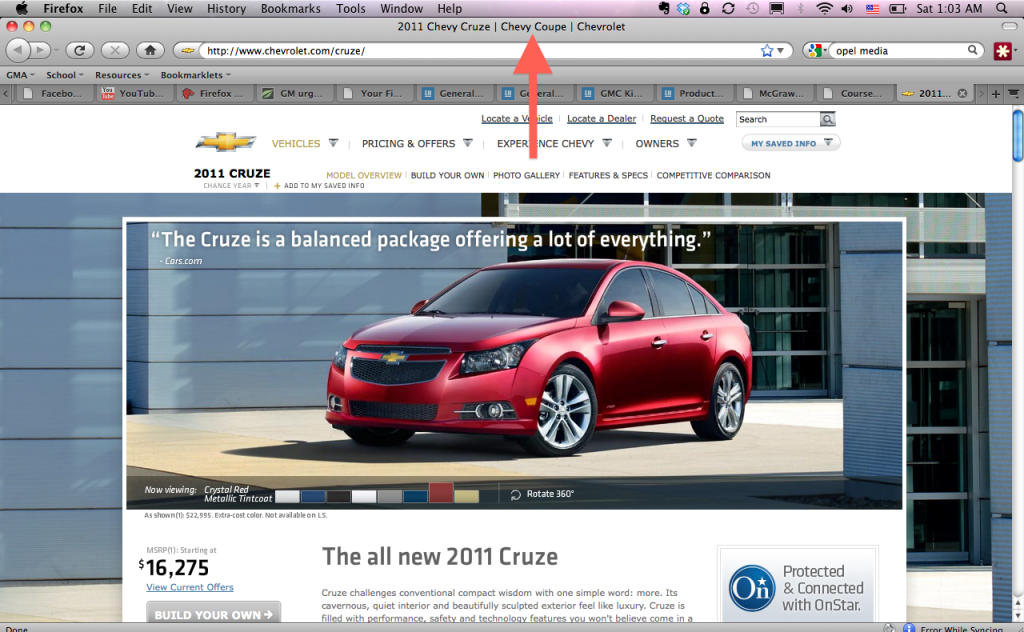Open the Bookmarks menu
This screenshot has width=1024, height=632.
coord(291,8)
